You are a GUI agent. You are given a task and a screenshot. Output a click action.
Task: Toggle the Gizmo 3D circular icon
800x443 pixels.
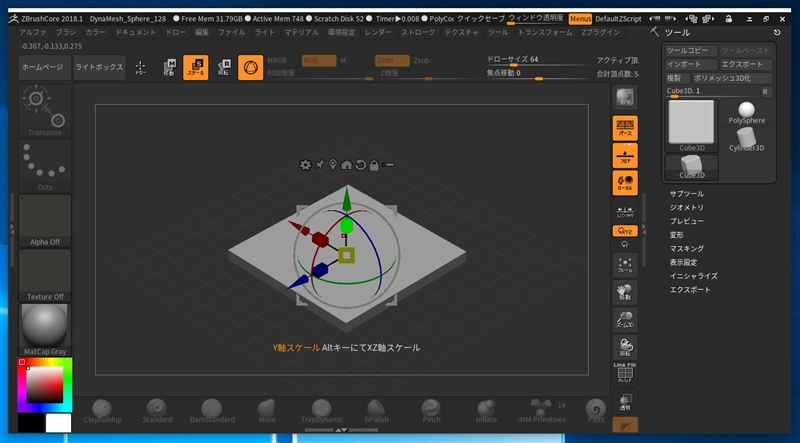[x=251, y=67]
